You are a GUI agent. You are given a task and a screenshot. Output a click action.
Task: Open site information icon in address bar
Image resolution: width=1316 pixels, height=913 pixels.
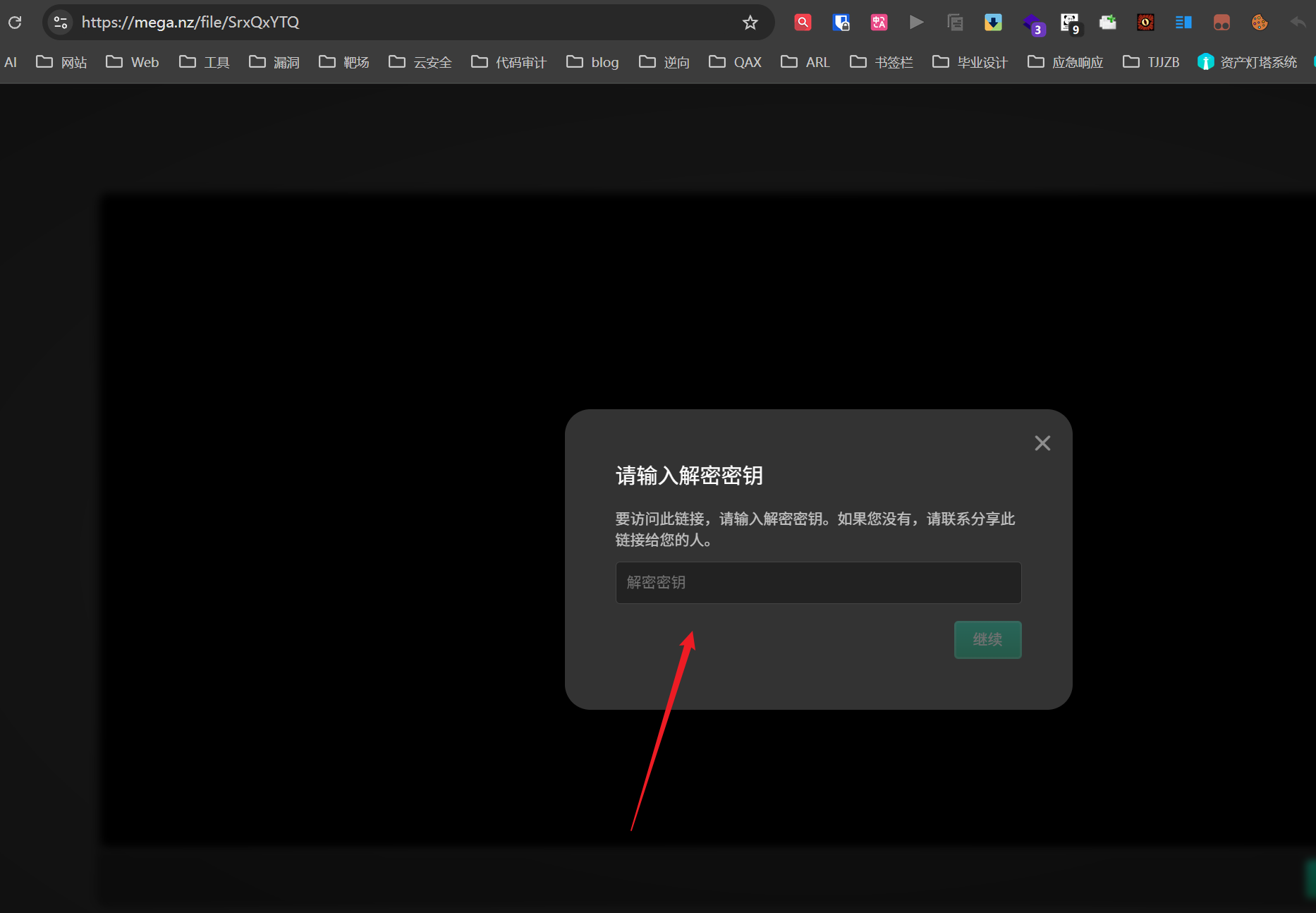coord(61,23)
